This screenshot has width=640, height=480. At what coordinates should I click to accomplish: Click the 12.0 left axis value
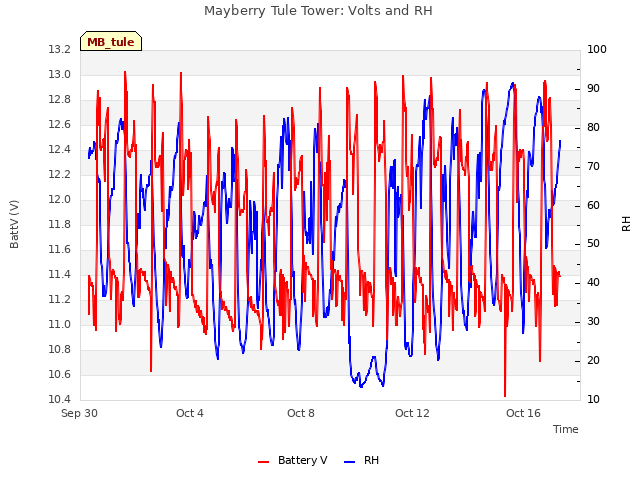pyautogui.click(x=60, y=199)
